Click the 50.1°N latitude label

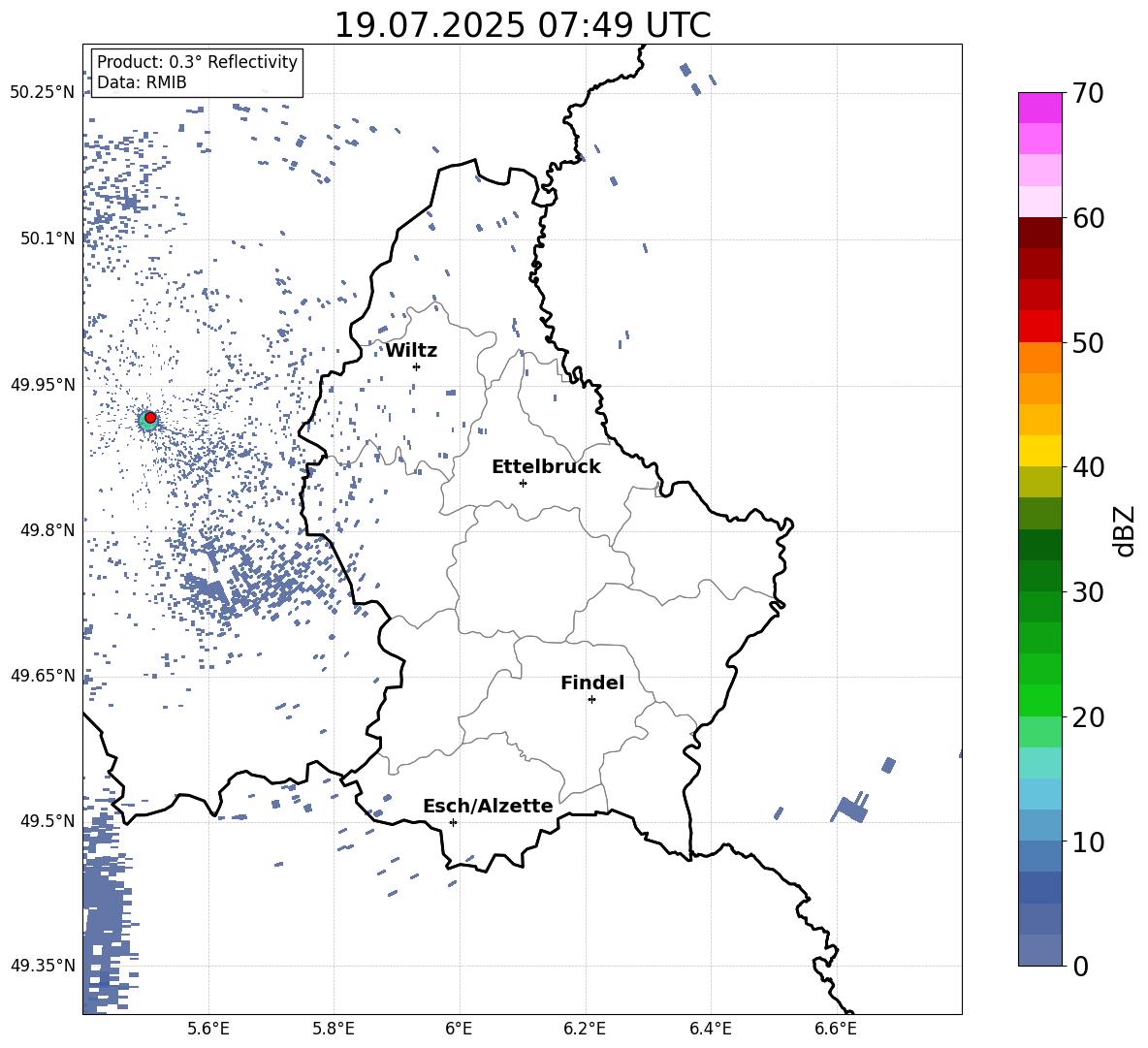click(x=47, y=238)
